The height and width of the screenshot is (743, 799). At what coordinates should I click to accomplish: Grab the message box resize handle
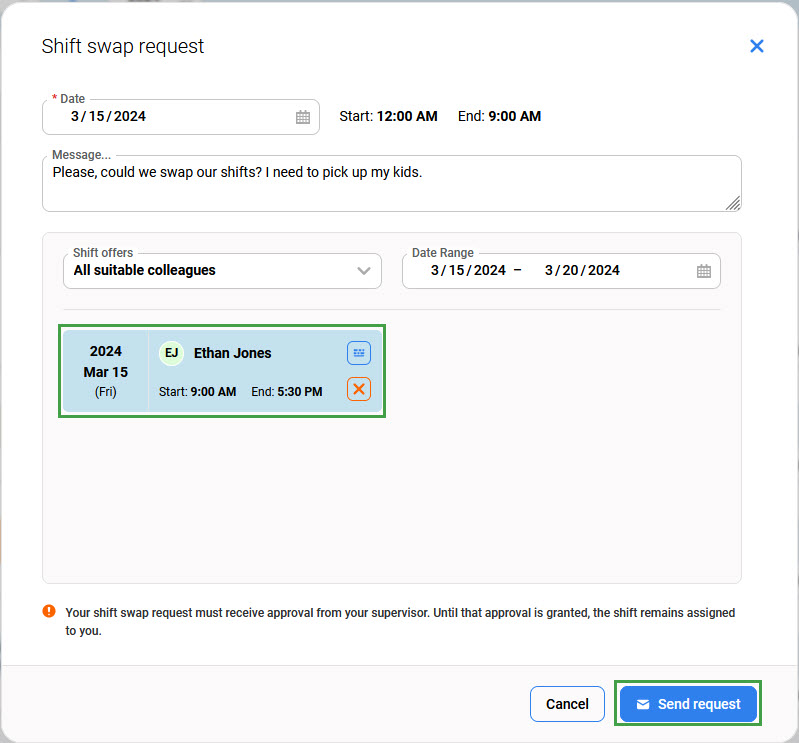pyautogui.click(x=733, y=203)
